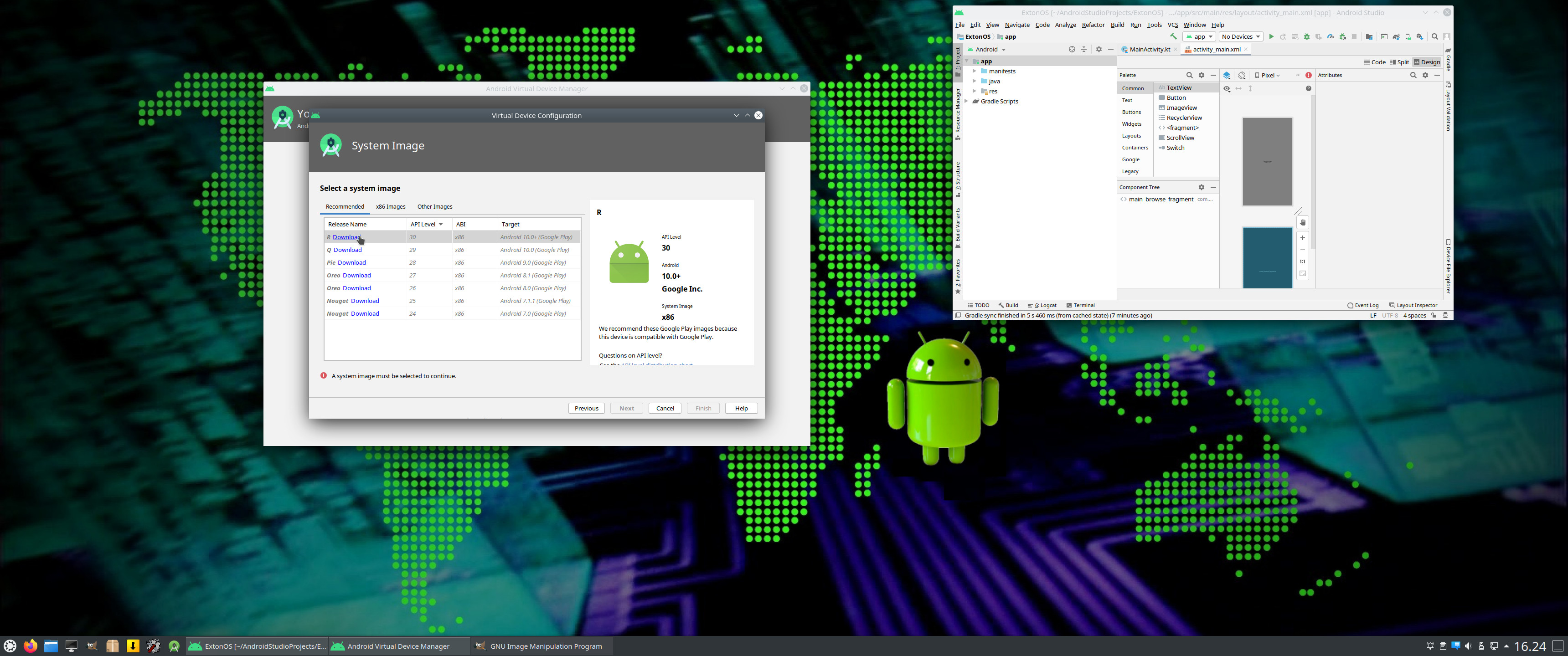Click the Search Everywhere magnifier icon
This screenshot has height=656, width=1568.
[x=1435, y=36]
